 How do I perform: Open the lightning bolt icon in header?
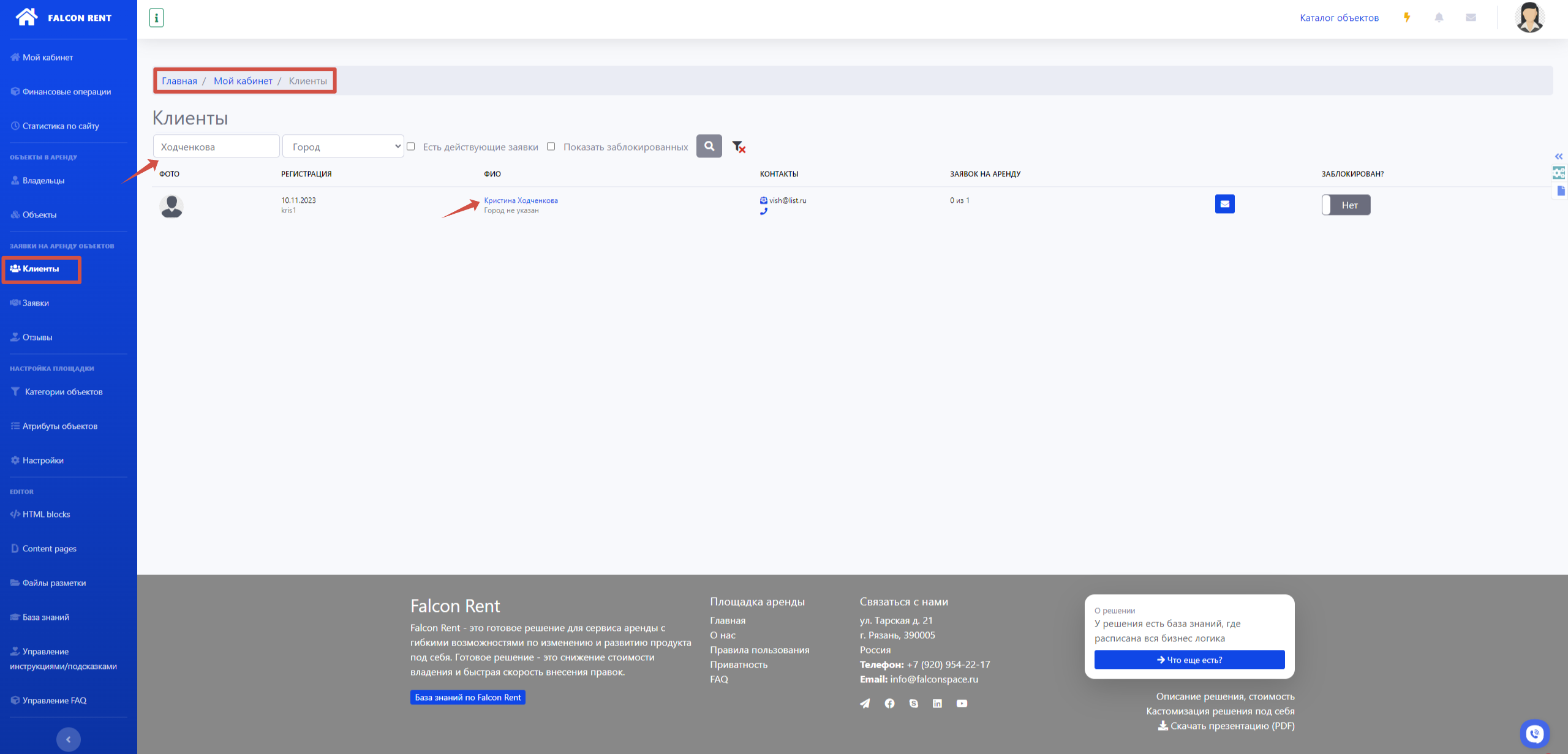[x=1407, y=18]
